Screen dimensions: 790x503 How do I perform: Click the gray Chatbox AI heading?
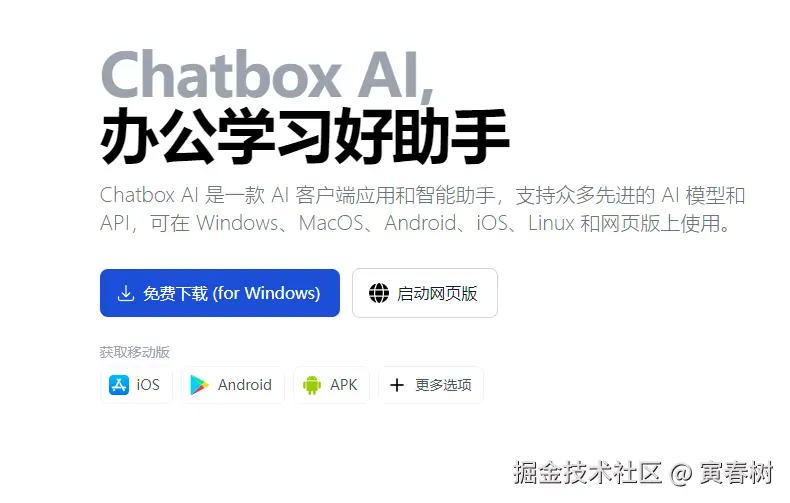pyautogui.click(x=267, y=75)
